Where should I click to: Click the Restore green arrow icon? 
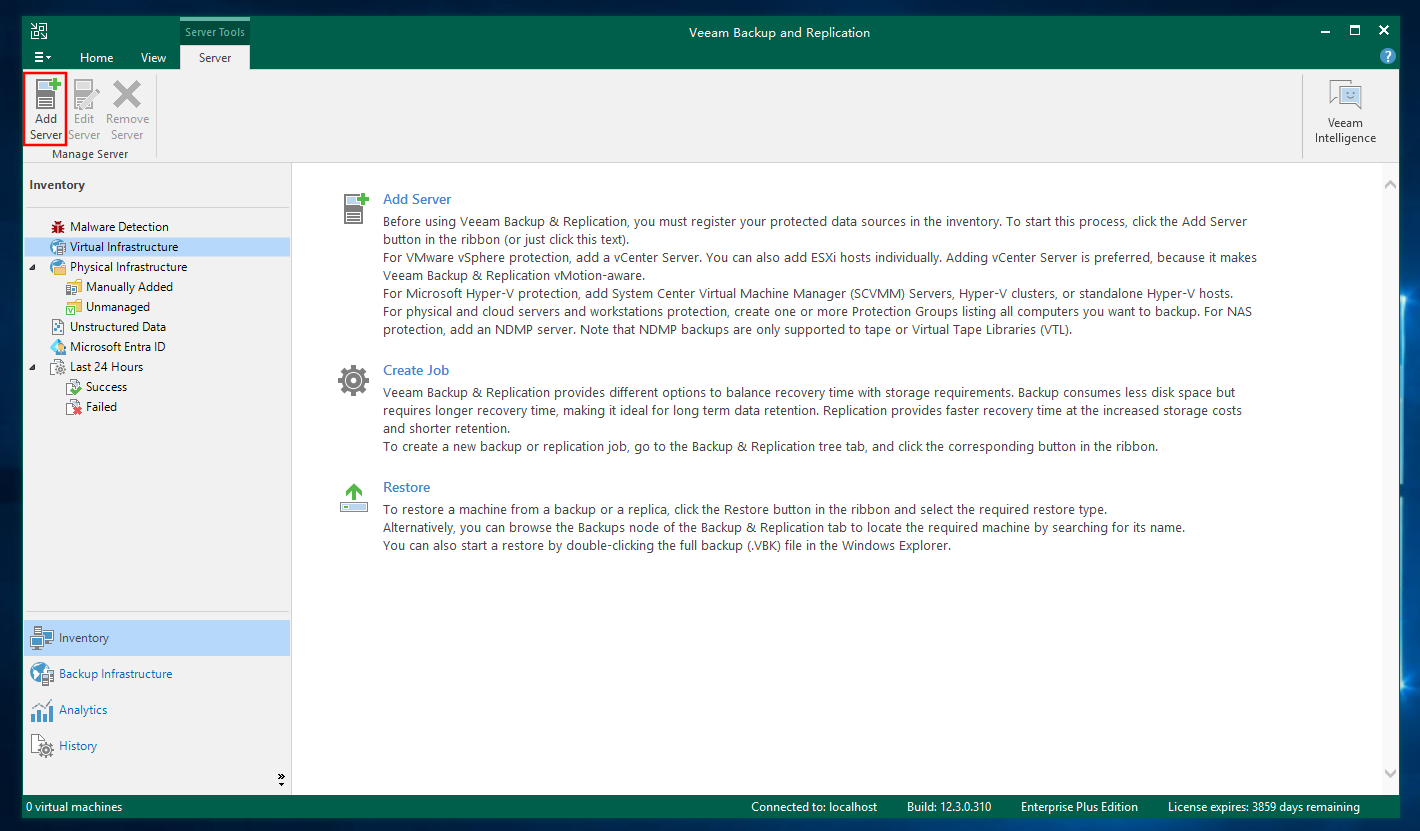click(354, 498)
